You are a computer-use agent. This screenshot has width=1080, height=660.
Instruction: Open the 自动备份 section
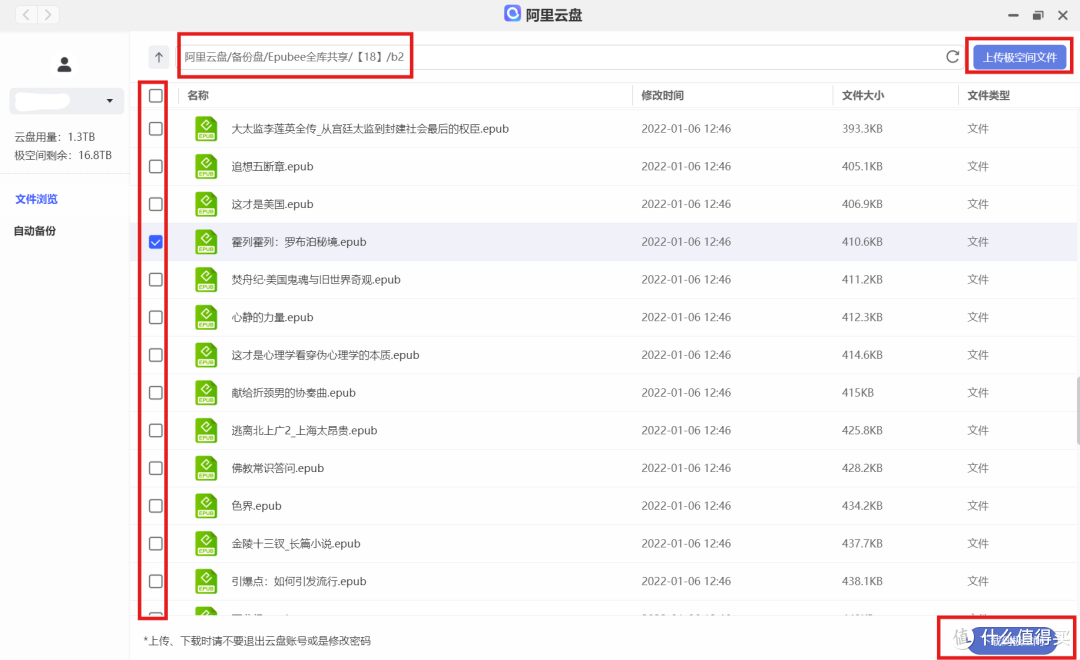pos(35,231)
